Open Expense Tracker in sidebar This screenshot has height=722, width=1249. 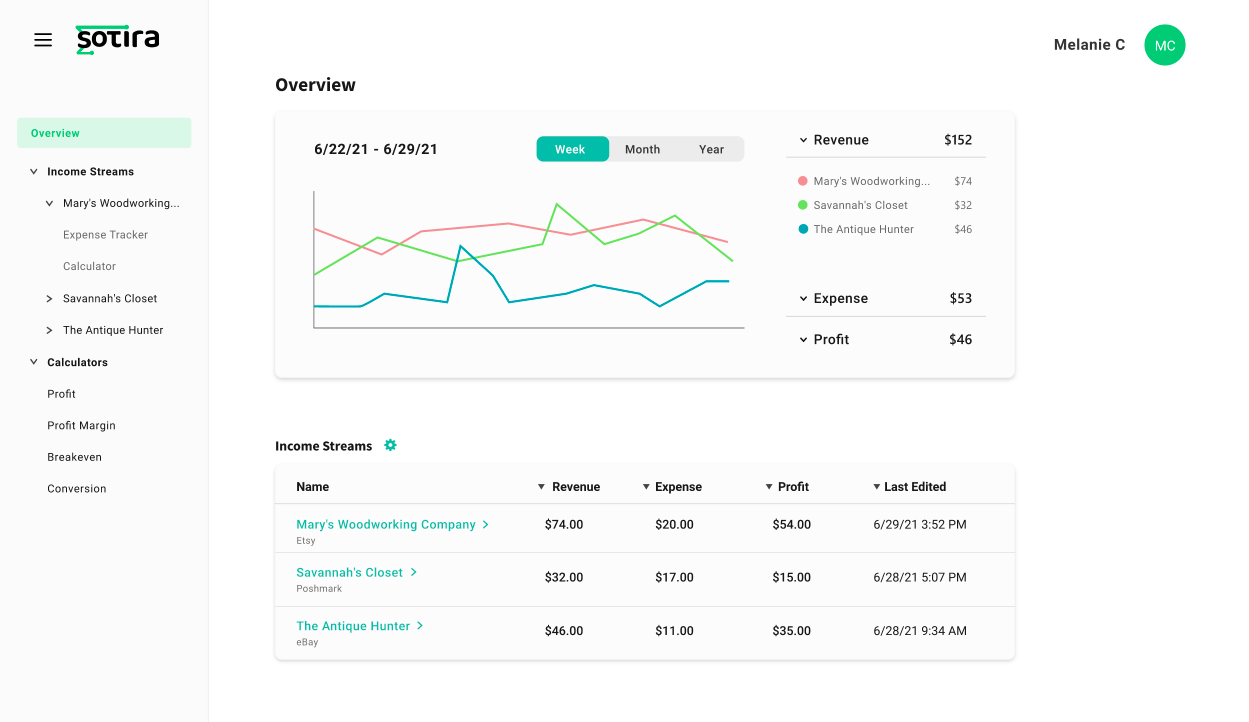(x=105, y=235)
